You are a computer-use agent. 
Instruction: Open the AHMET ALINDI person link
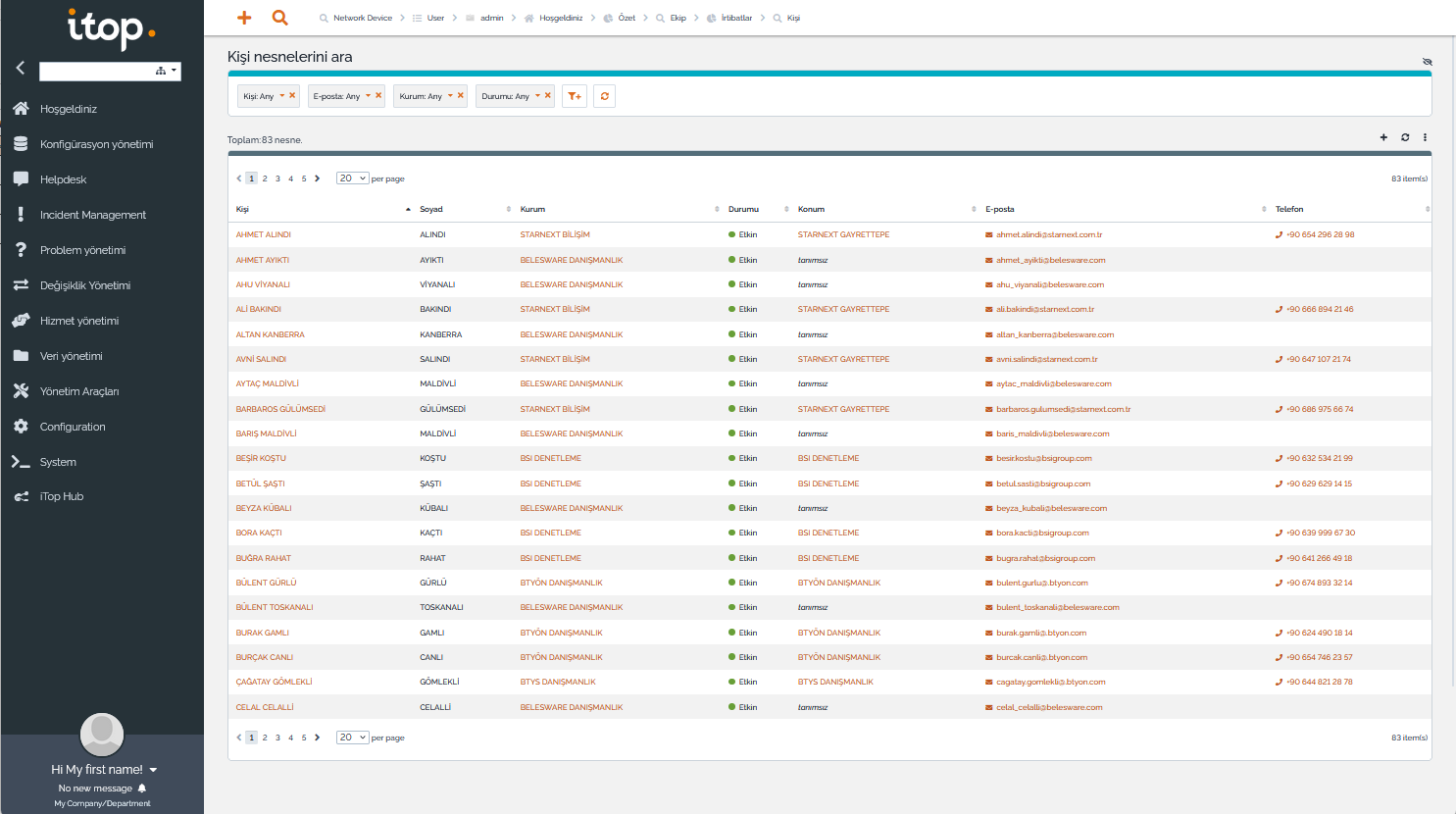click(263, 234)
